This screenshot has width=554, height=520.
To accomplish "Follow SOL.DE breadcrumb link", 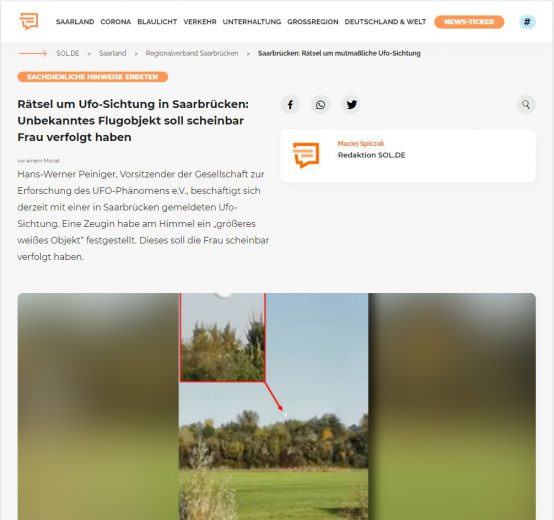I will point(68,53).
